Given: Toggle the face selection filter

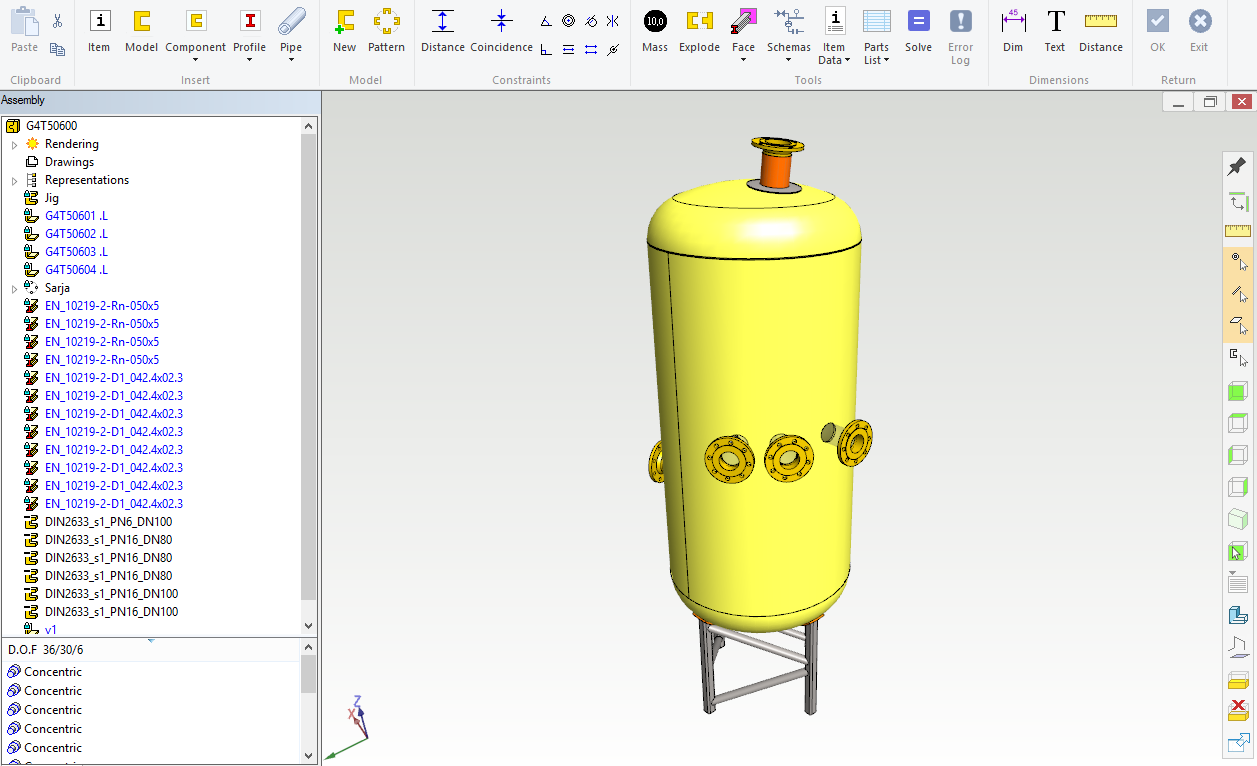Looking at the screenshot, I should point(1238,326).
